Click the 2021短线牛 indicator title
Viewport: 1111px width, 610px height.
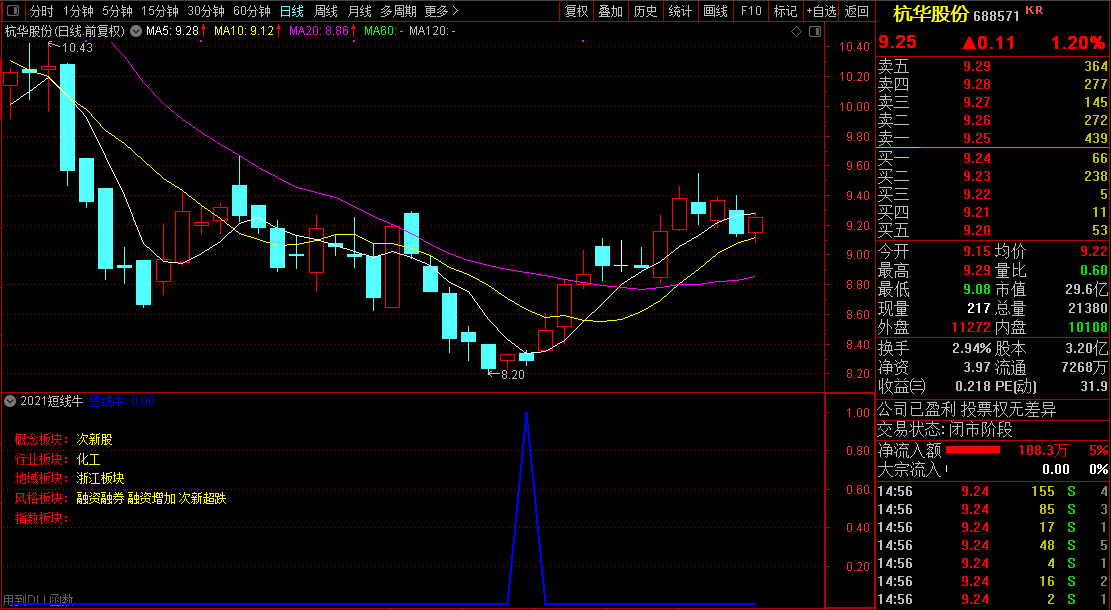click(x=51, y=401)
